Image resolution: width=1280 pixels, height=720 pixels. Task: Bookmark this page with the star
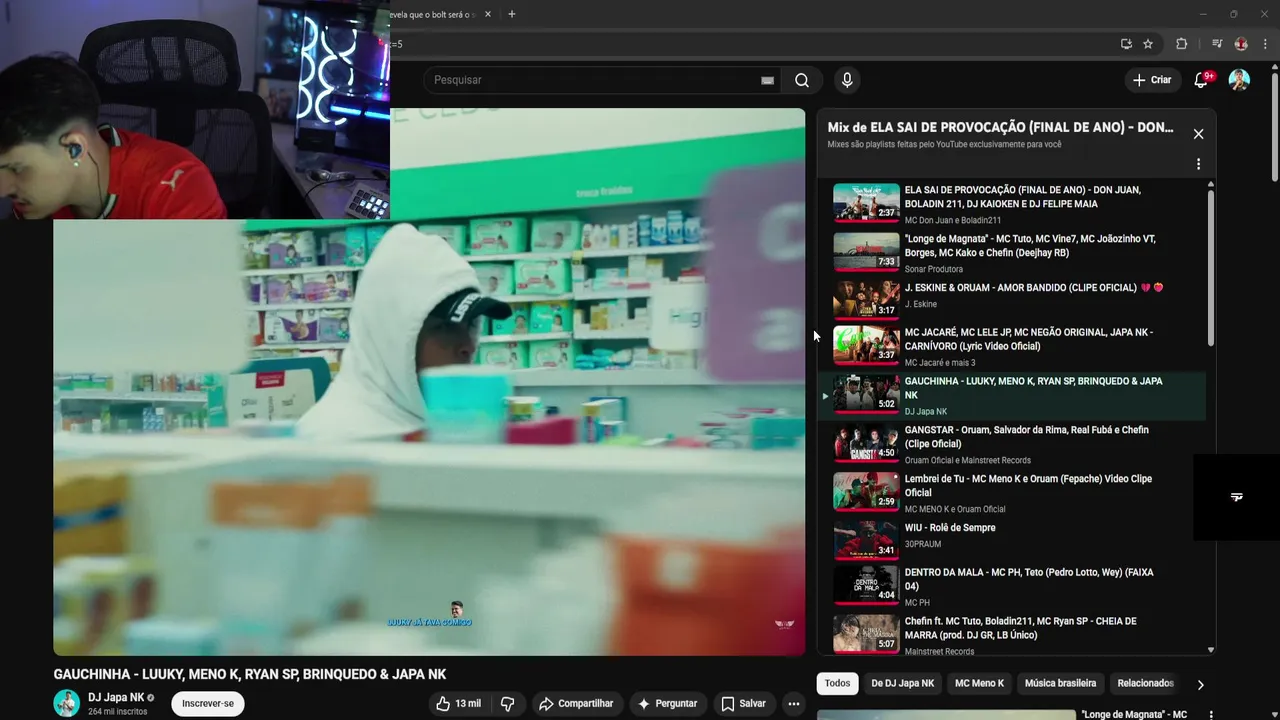click(1148, 44)
